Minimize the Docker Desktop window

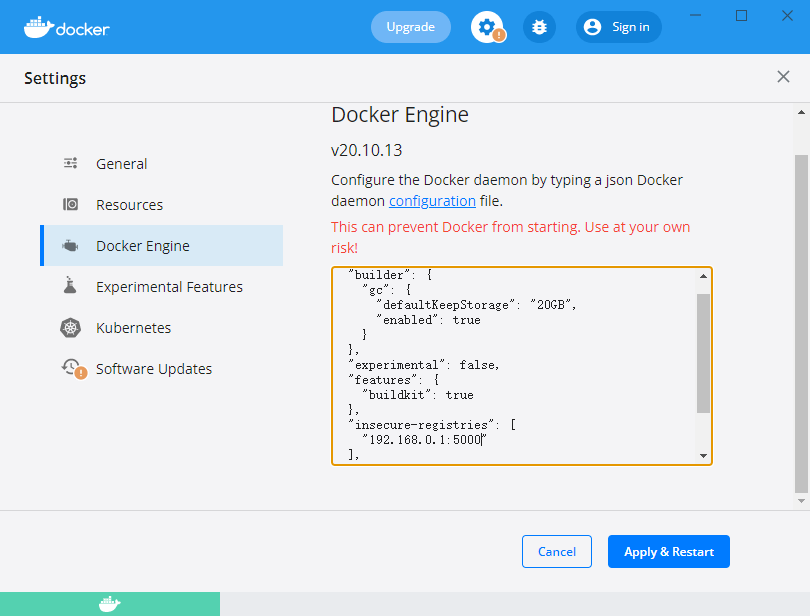[695, 16]
